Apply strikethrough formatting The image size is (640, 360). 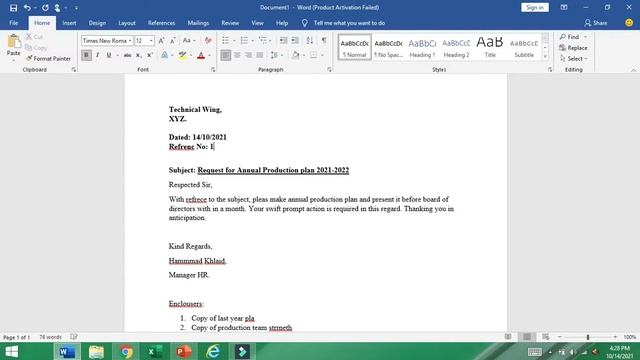click(x=127, y=55)
